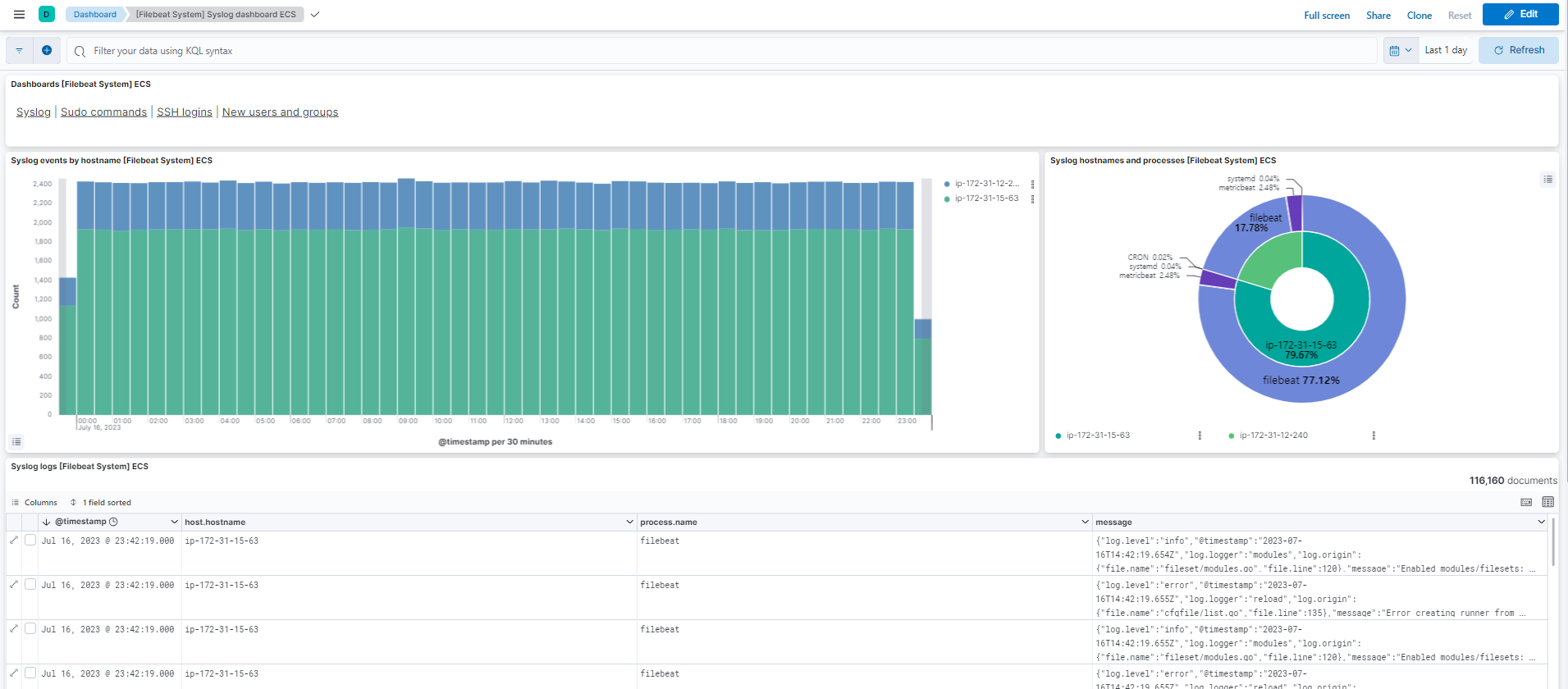Toggle the pie chart legend icon
The width and height of the screenshot is (1568, 689).
[1547, 179]
